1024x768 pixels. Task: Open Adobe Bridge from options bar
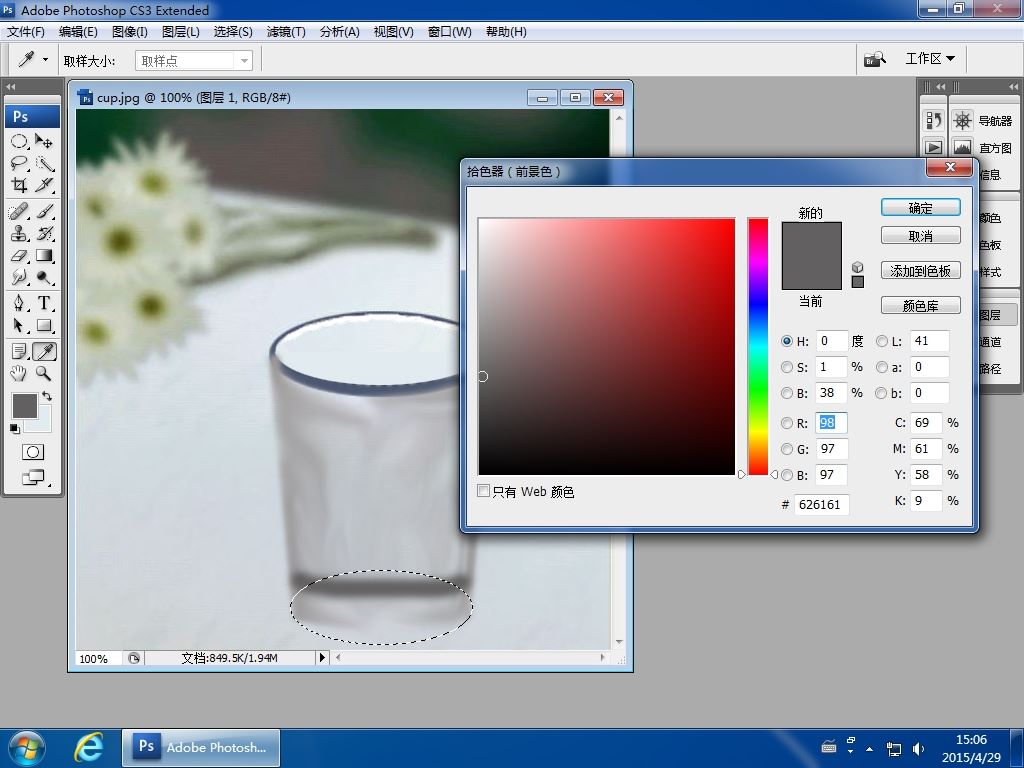pyautogui.click(x=875, y=59)
